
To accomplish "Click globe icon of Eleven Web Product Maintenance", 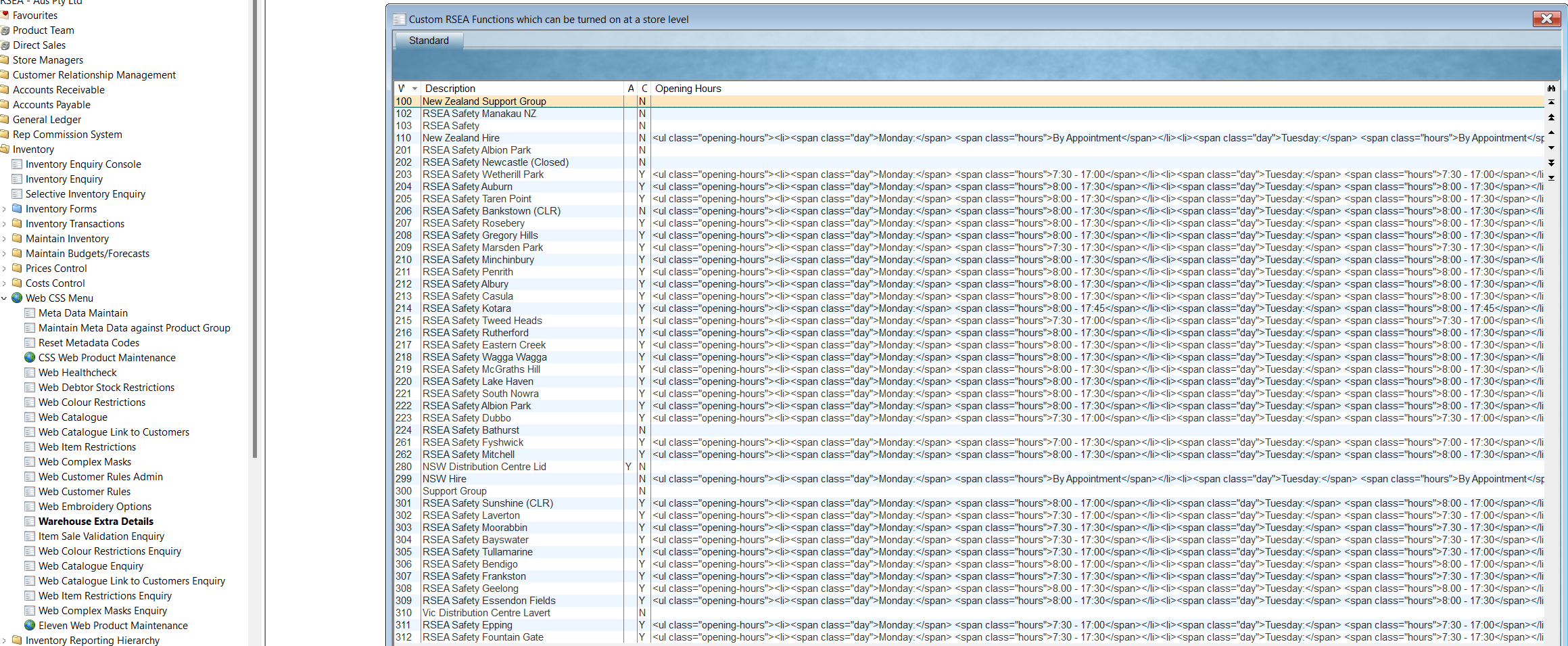I will coord(30,625).
